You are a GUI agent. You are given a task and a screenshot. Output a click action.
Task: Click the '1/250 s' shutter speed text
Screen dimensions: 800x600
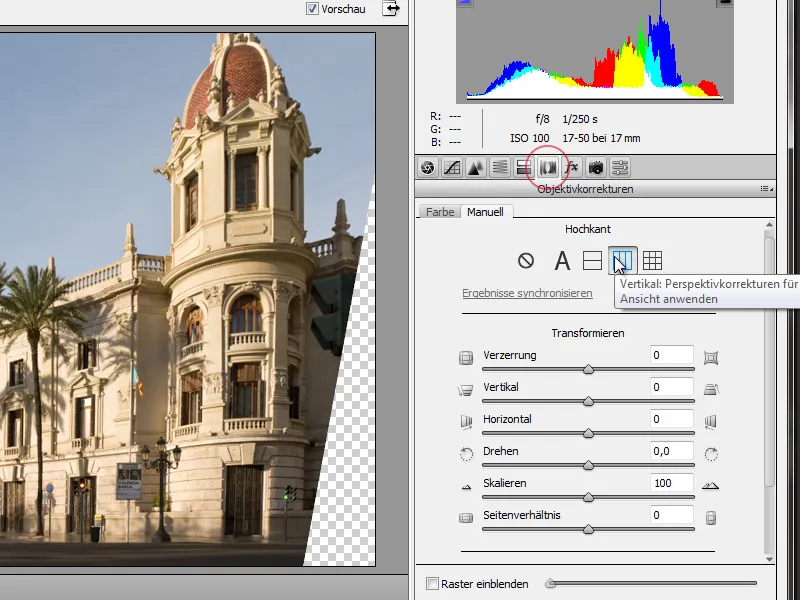pos(580,119)
